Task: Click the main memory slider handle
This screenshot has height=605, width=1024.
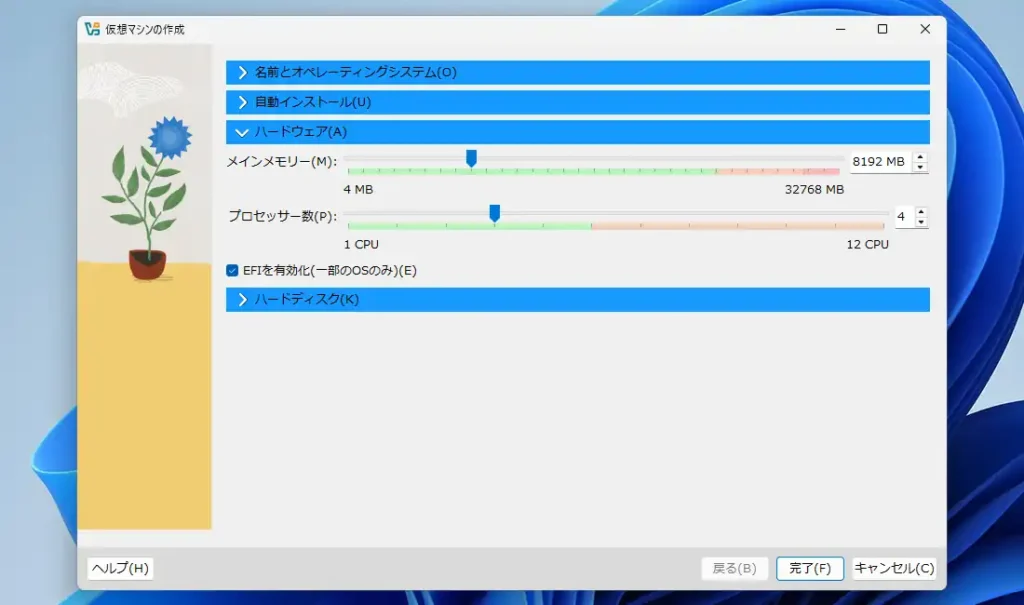Action: point(471,158)
